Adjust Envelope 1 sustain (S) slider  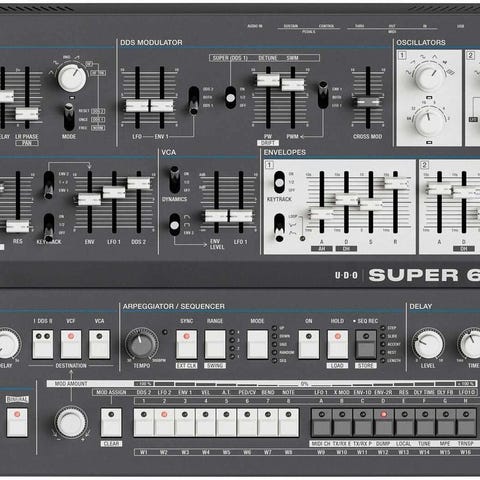(x=371, y=204)
